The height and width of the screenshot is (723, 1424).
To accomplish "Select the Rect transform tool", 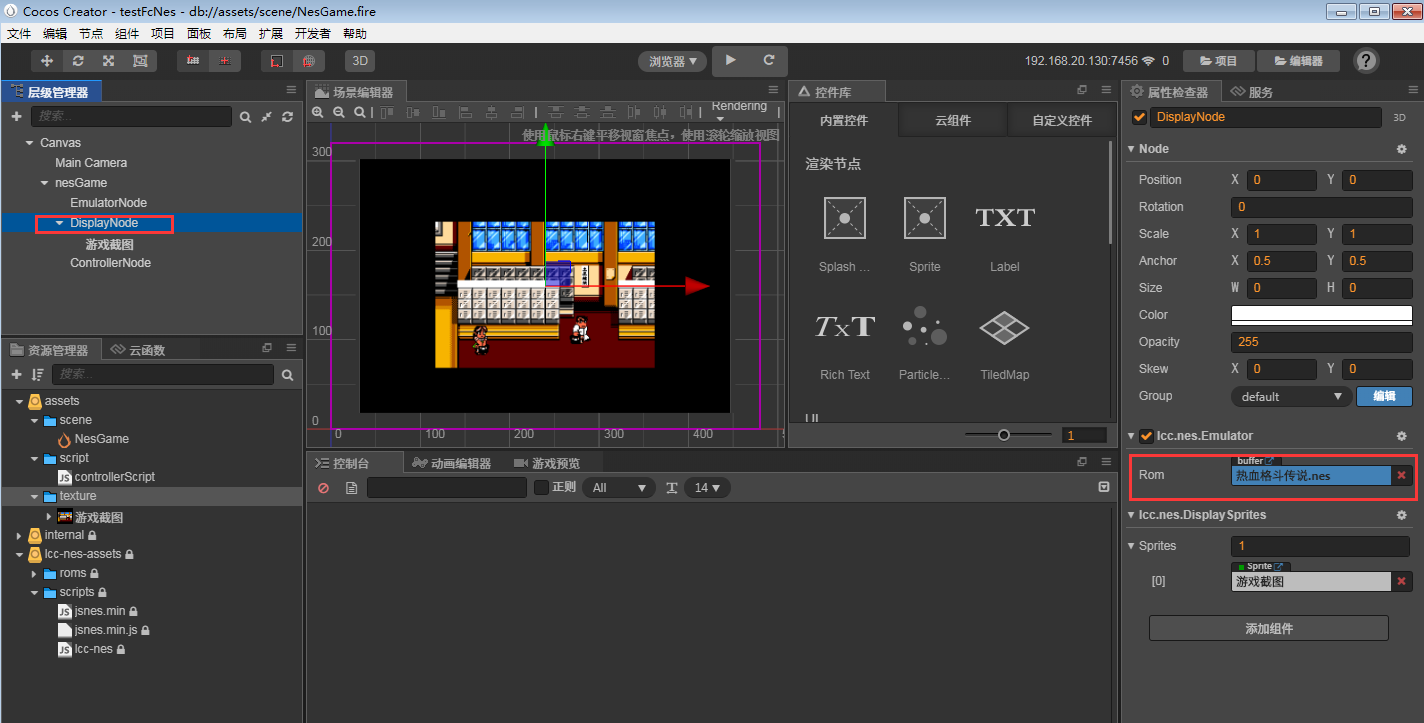I will 139,61.
